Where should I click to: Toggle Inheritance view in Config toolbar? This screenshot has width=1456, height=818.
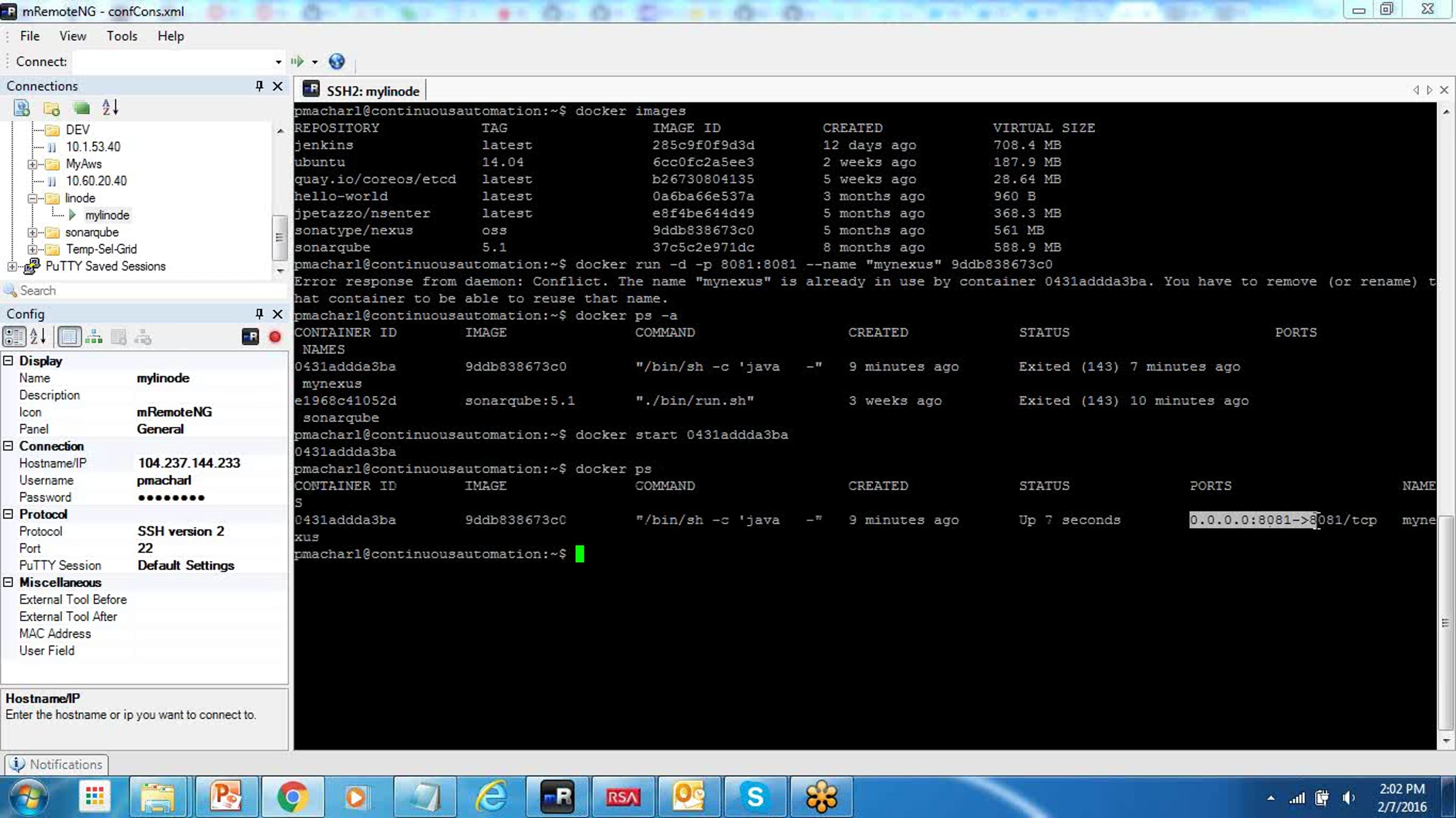pyautogui.click(x=94, y=337)
